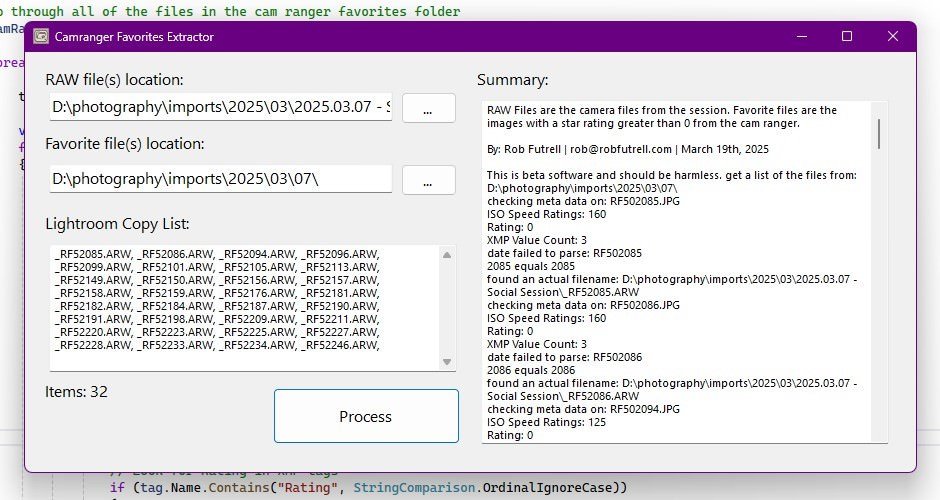Click the Camranger app icon in title bar
This screenshot has height=500, width=940.
coord(41,36)
